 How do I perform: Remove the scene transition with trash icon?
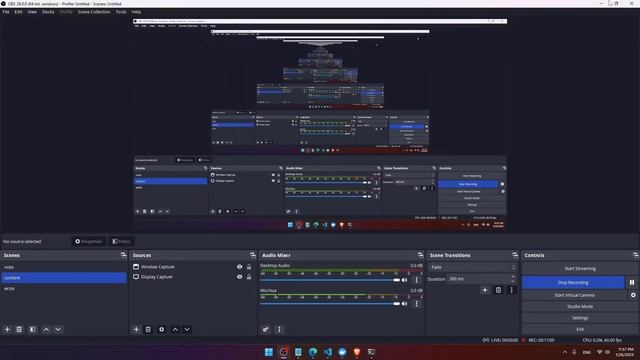[498, 290]
